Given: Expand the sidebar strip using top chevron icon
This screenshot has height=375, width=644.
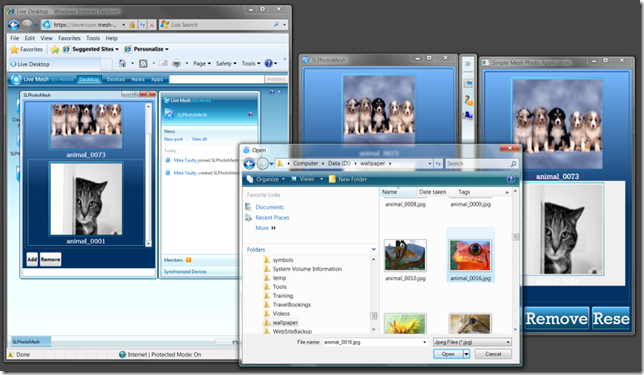Looking at the screenshot, I should (x=467, y=64).
